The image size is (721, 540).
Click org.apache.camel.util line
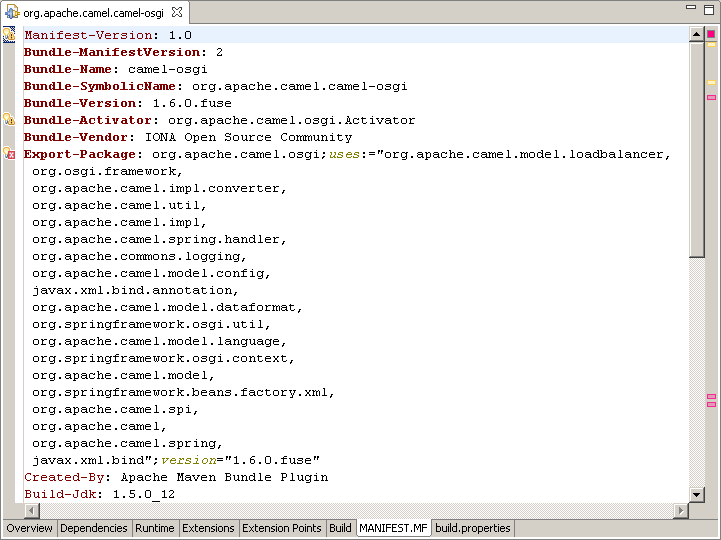[x=120, y=205]
